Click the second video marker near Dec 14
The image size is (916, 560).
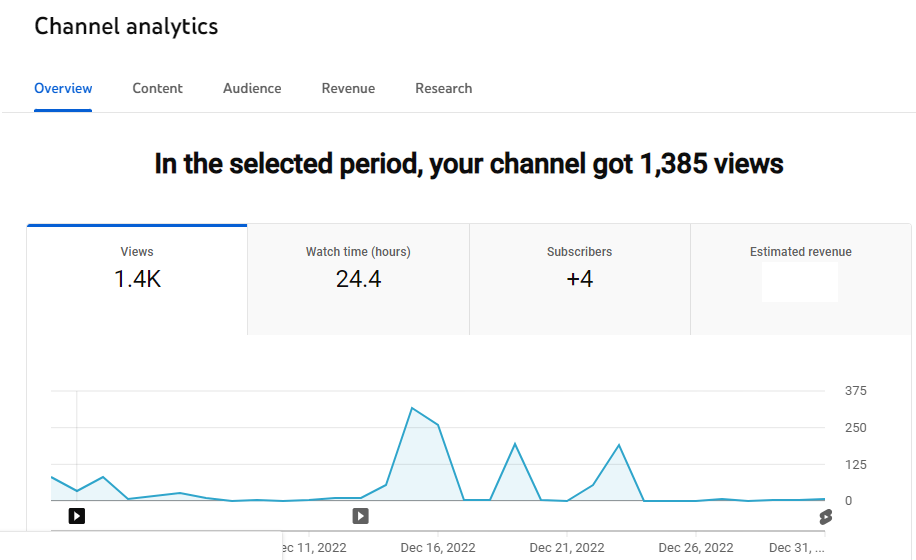tap(360, 516)
